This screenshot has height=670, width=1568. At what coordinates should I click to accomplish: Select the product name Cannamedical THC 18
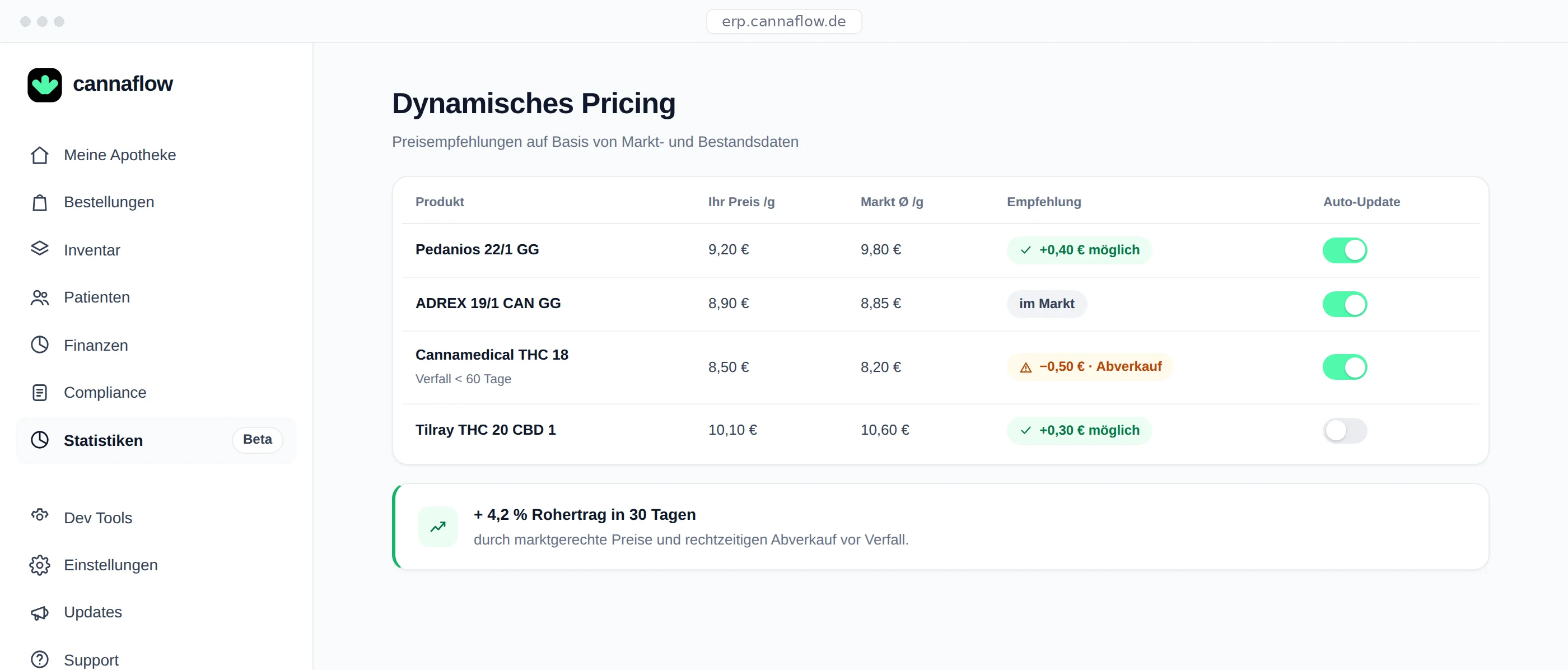coord(492,355)
